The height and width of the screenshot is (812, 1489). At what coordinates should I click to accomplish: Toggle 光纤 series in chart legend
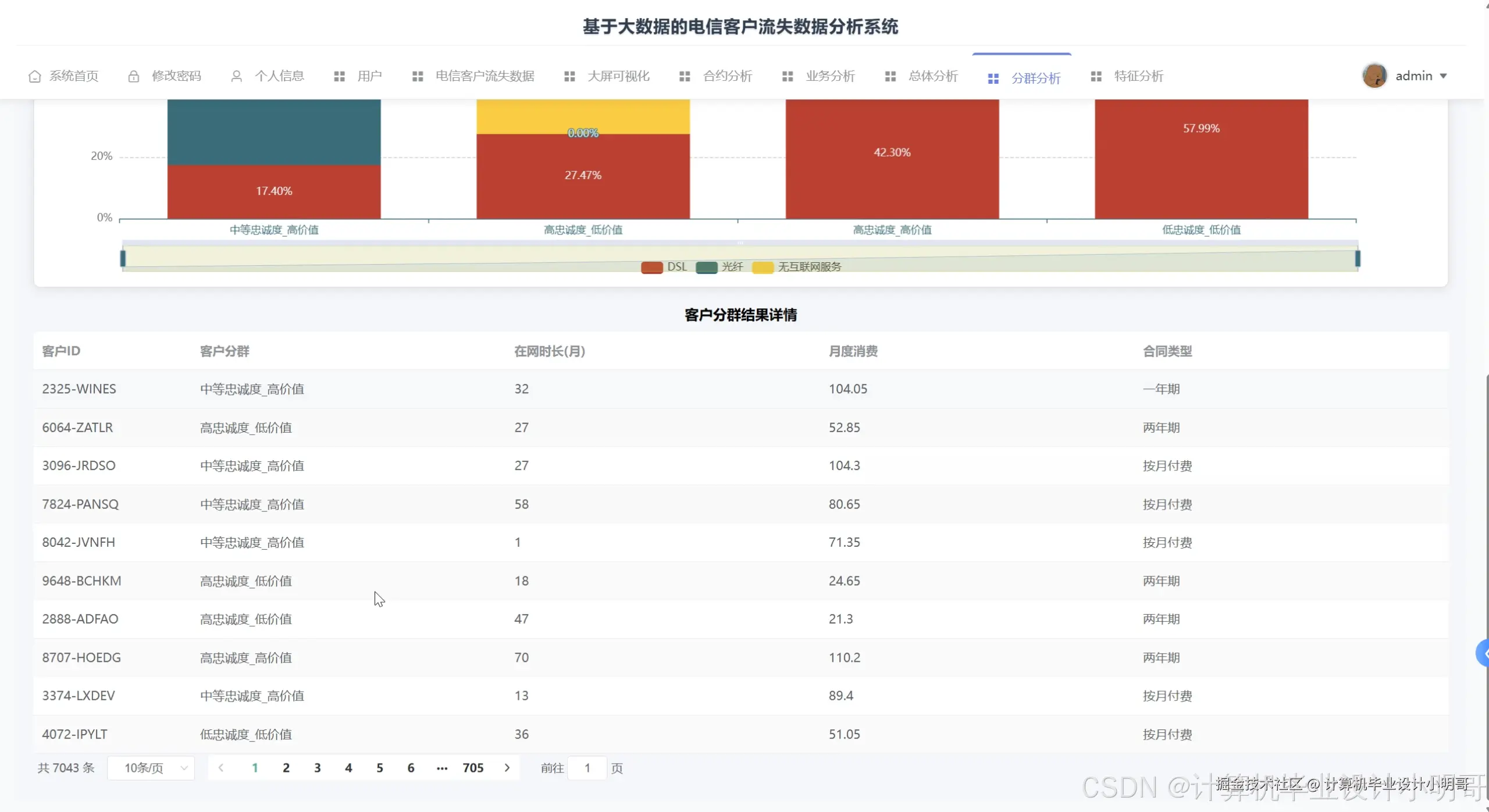[x=707, y=267]
